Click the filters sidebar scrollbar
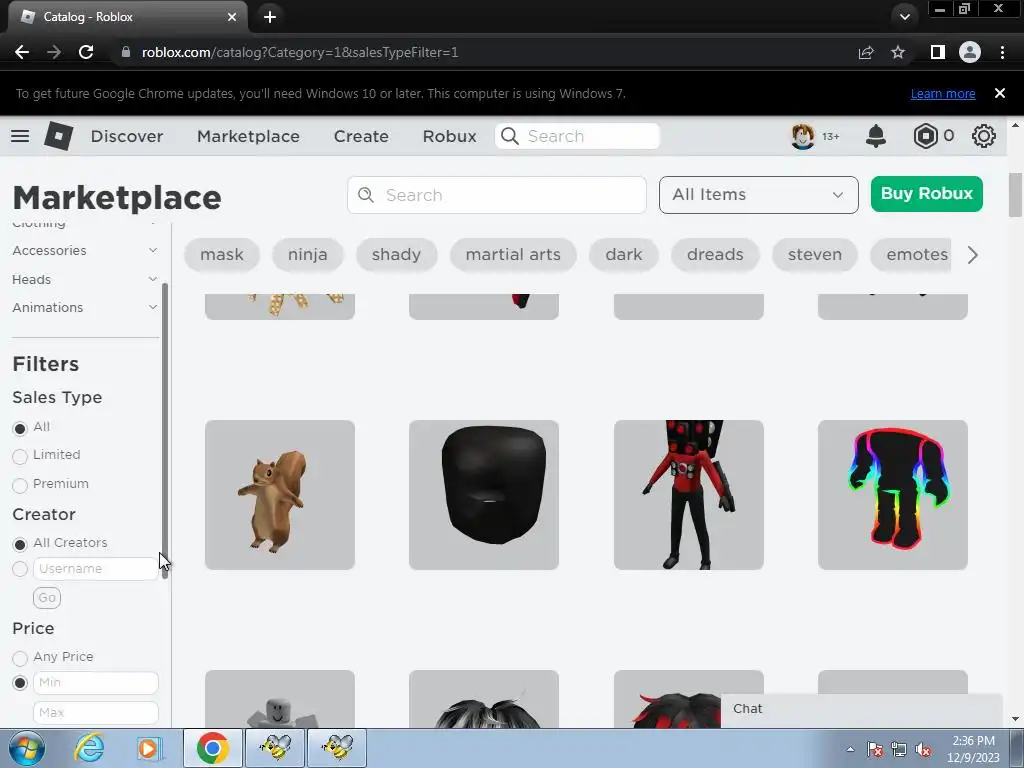This screenshot has height=768, width=1024. [165, 431]
